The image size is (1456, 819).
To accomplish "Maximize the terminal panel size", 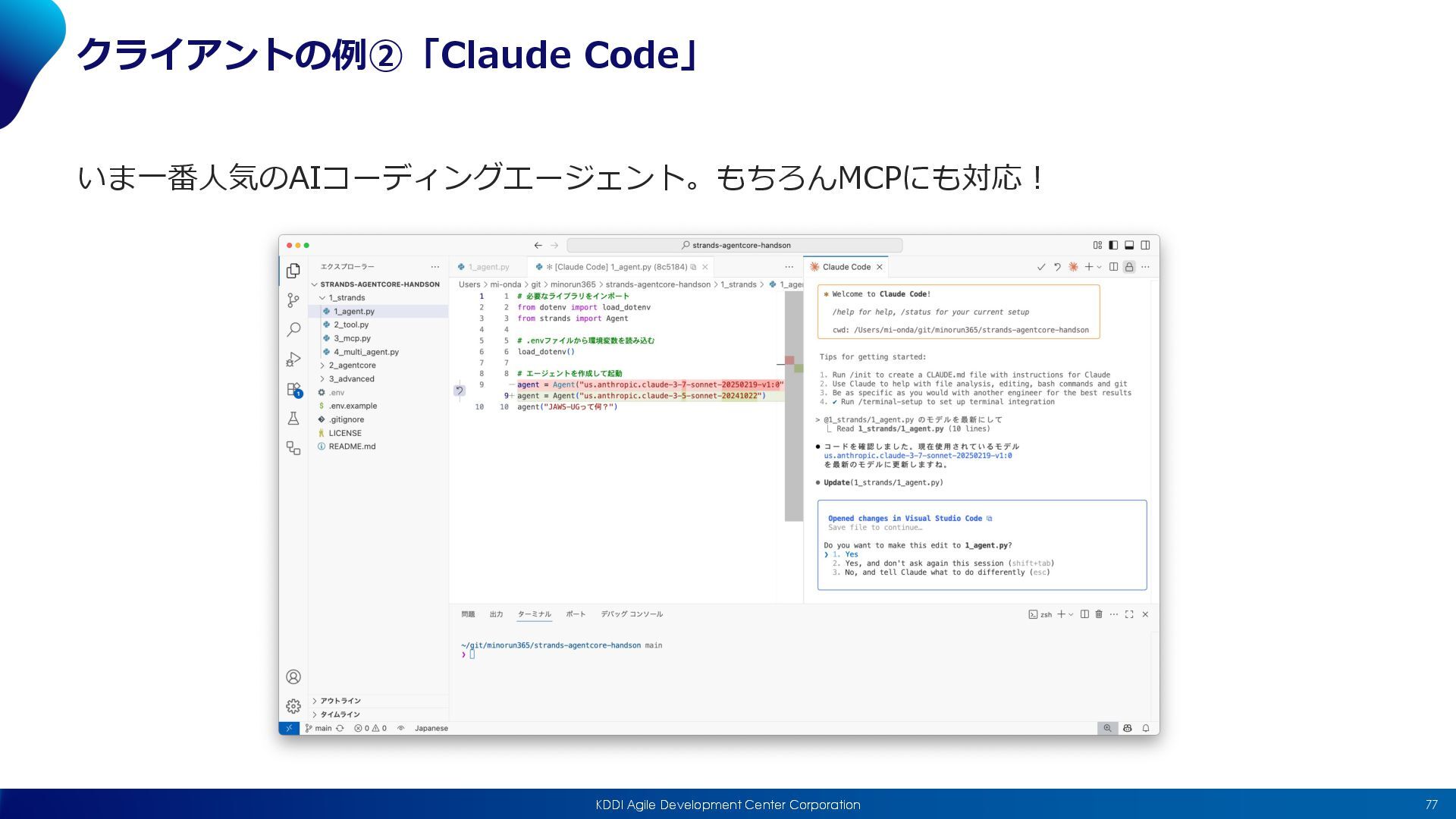I will coord(1129,614).
